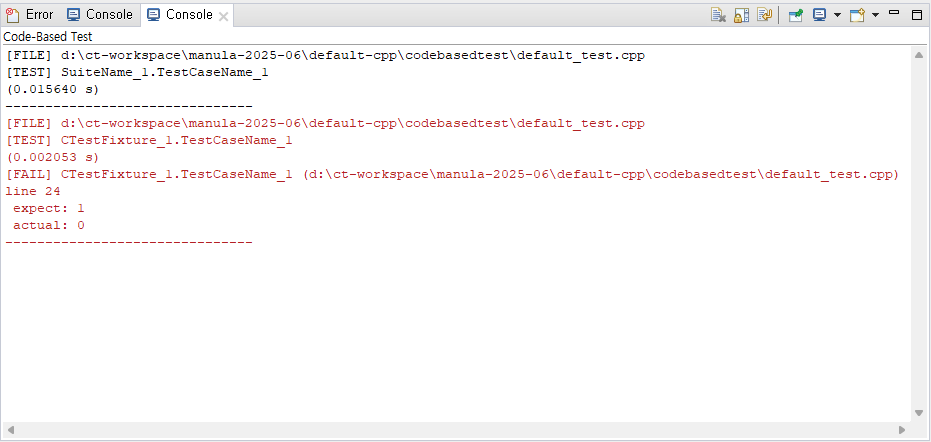Click the Error tab icon
The height and width of the screenshot is (442, 931).
click(12, 15)
